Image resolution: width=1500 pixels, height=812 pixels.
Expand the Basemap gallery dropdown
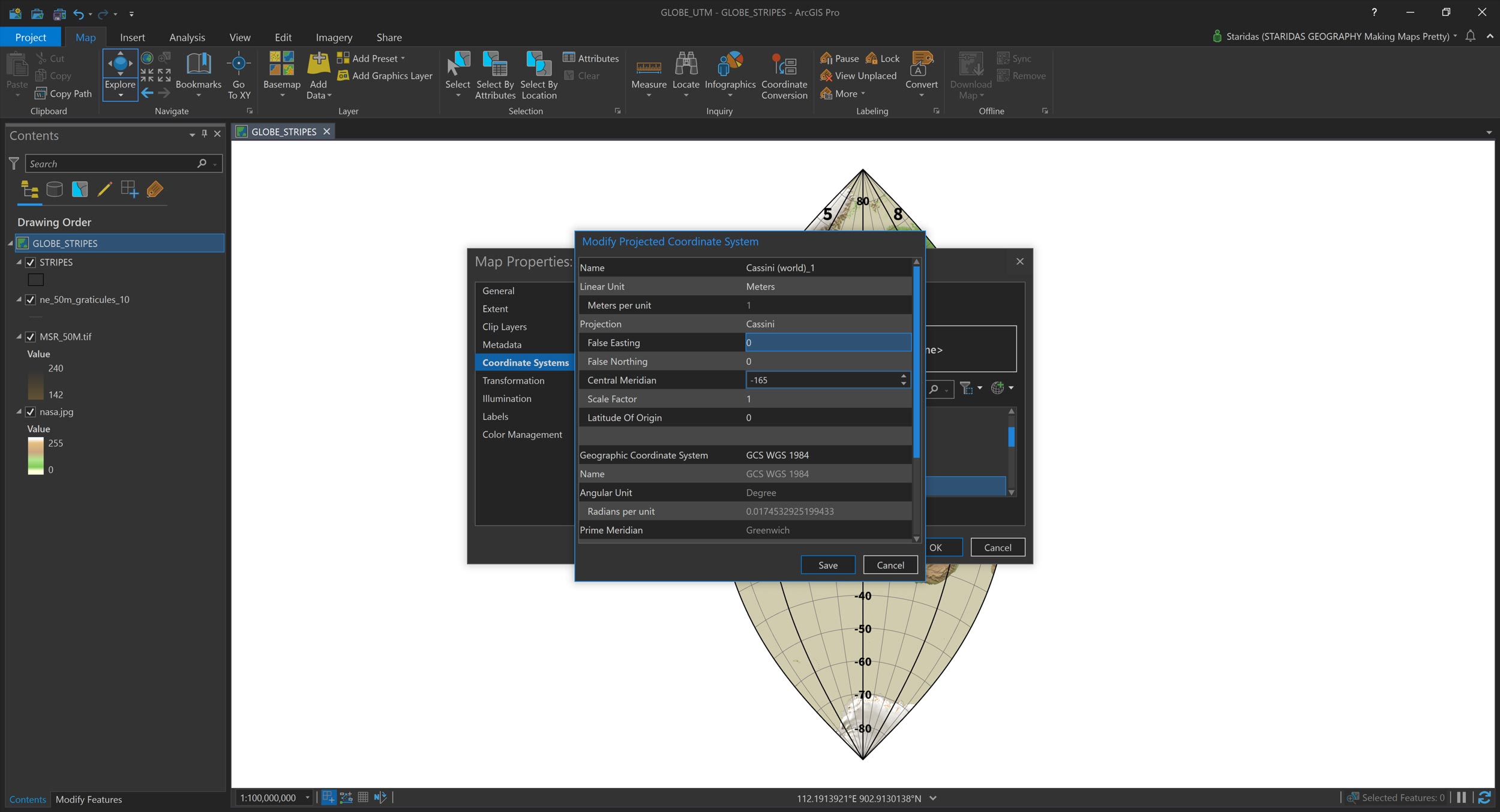pyautogui.click(x=281, y=95)
